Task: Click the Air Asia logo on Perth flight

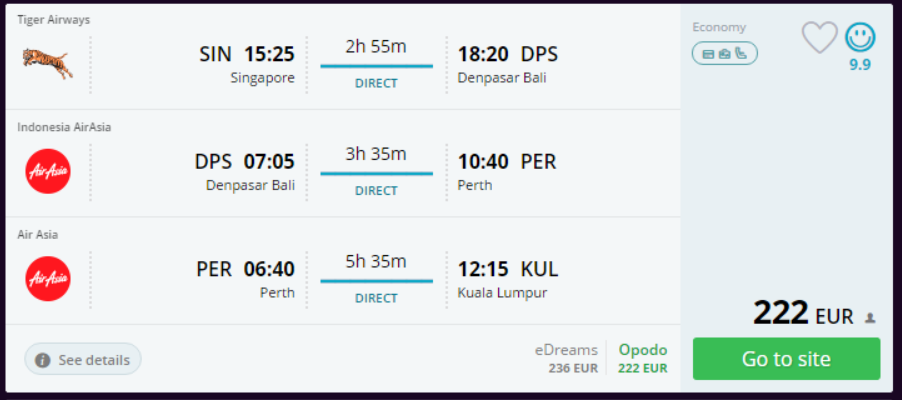Action: tap(48, 279)
